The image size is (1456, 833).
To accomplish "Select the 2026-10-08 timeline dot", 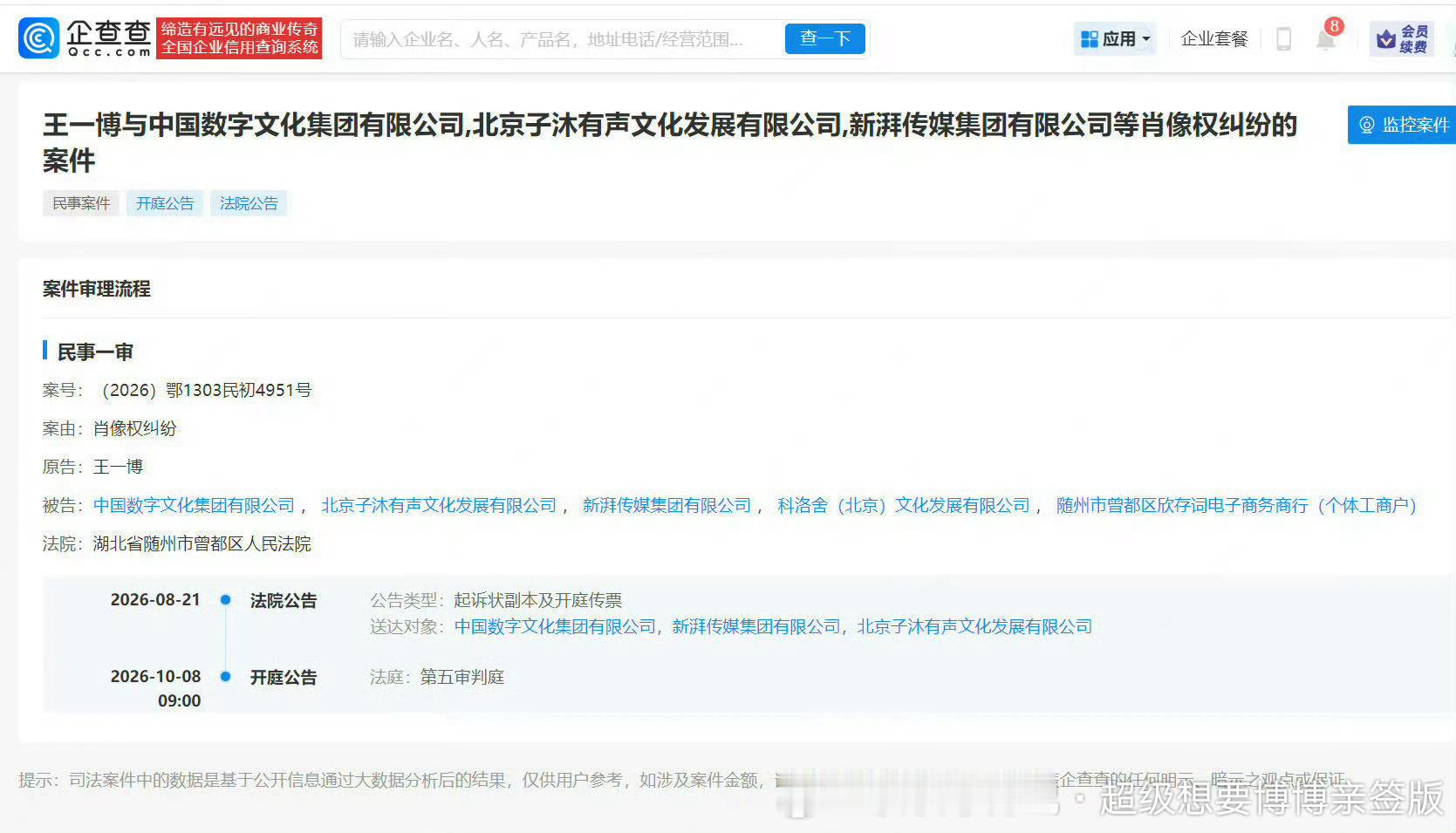I will click(225, 677).
